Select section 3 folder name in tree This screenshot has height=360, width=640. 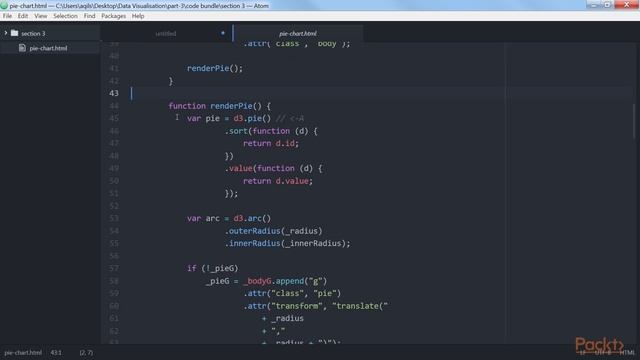point(33,33)
